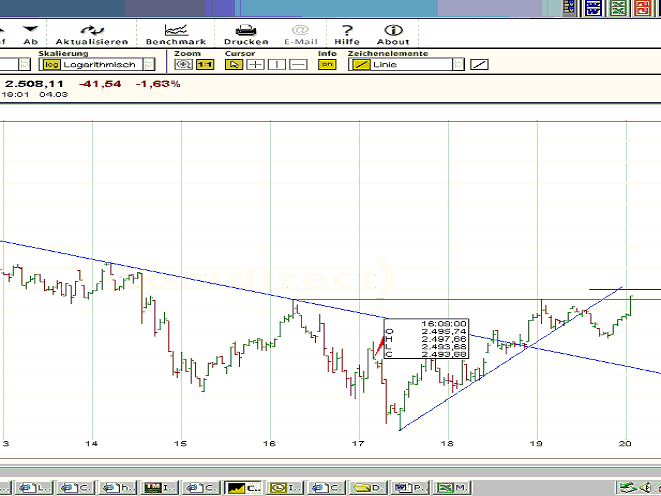Reset zoom with the 1:1 button
The width and height of the screenshot is (661, 496).
205,64
